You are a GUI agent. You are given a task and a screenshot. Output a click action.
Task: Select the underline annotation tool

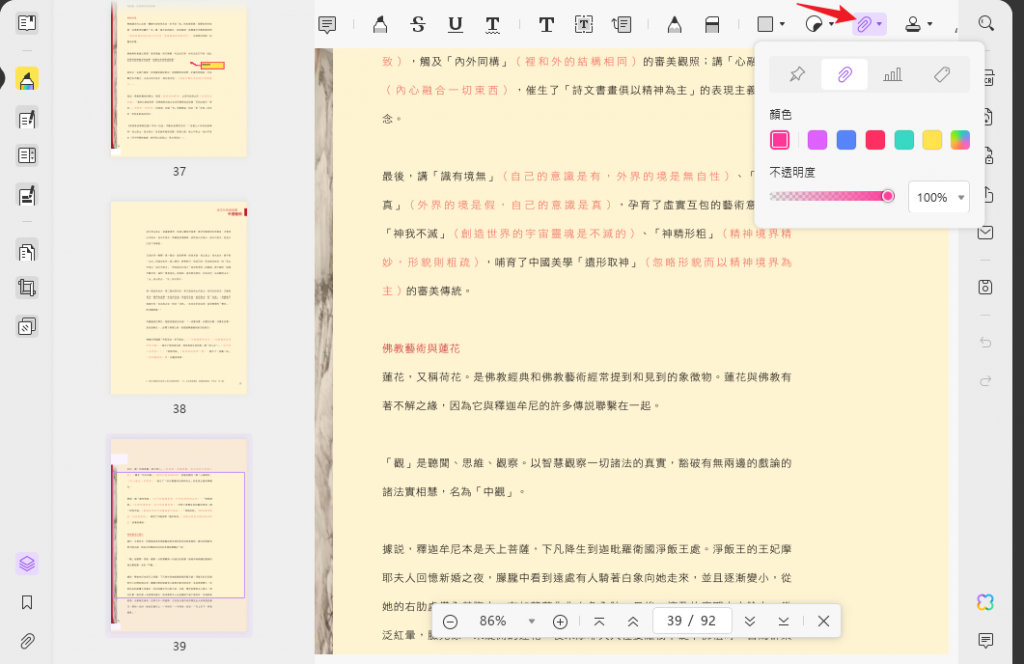point(455,24)
